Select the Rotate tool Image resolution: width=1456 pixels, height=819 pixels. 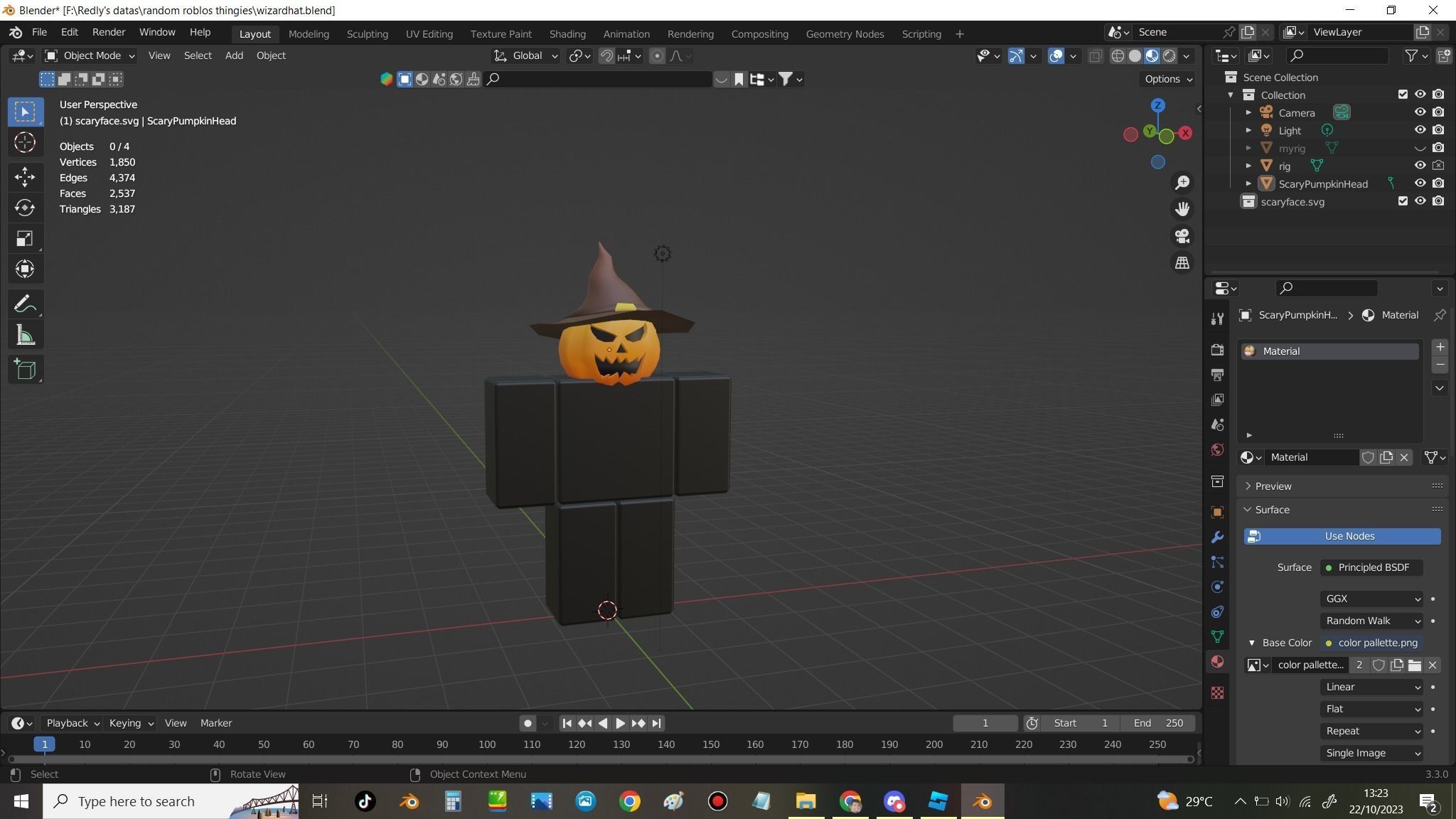pos(25,208)
